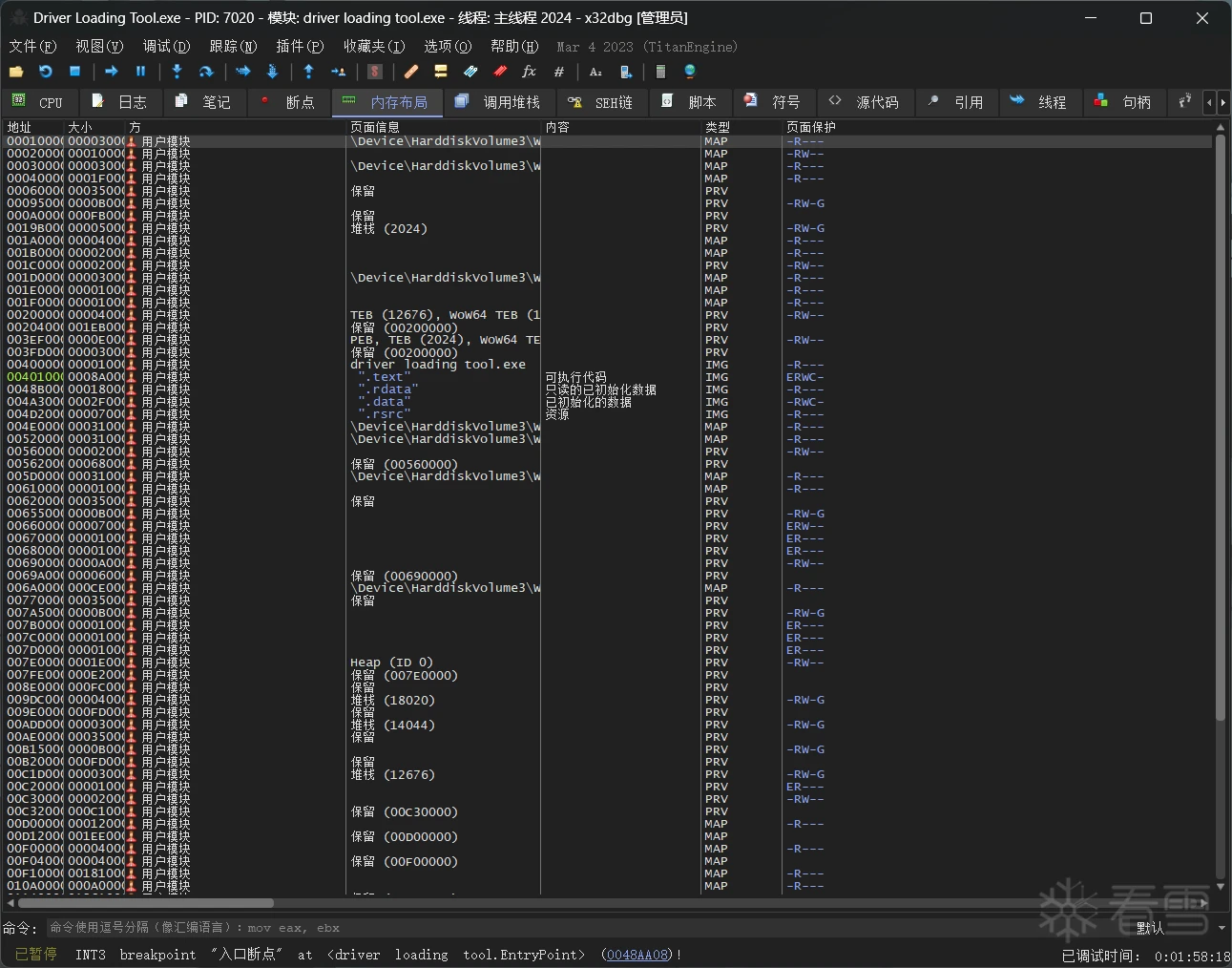Switch to the CPU tab
The width and height of the screenshot is (1232, 968).
coord(39,102)
